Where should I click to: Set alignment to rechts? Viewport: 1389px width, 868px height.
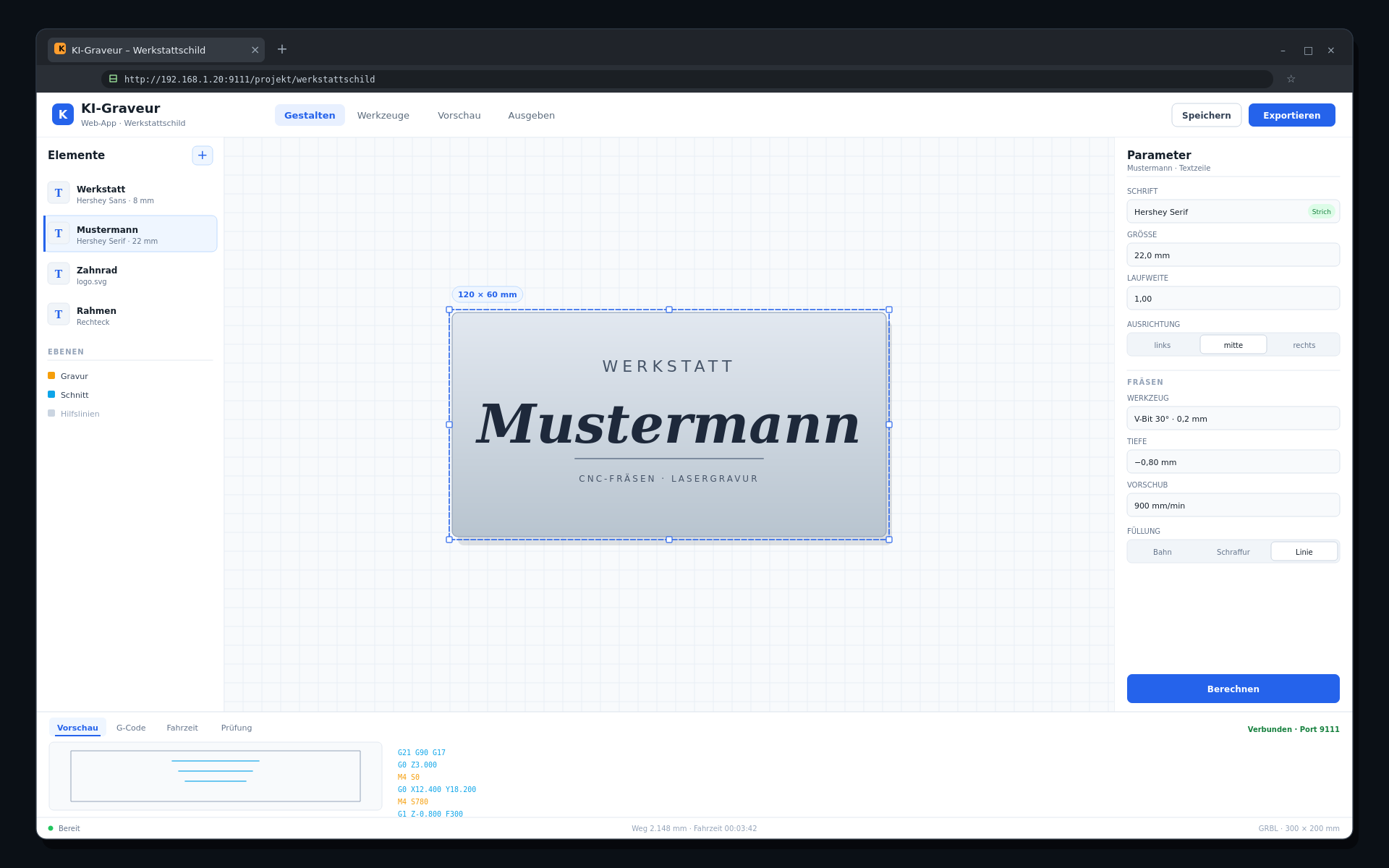1304,345
